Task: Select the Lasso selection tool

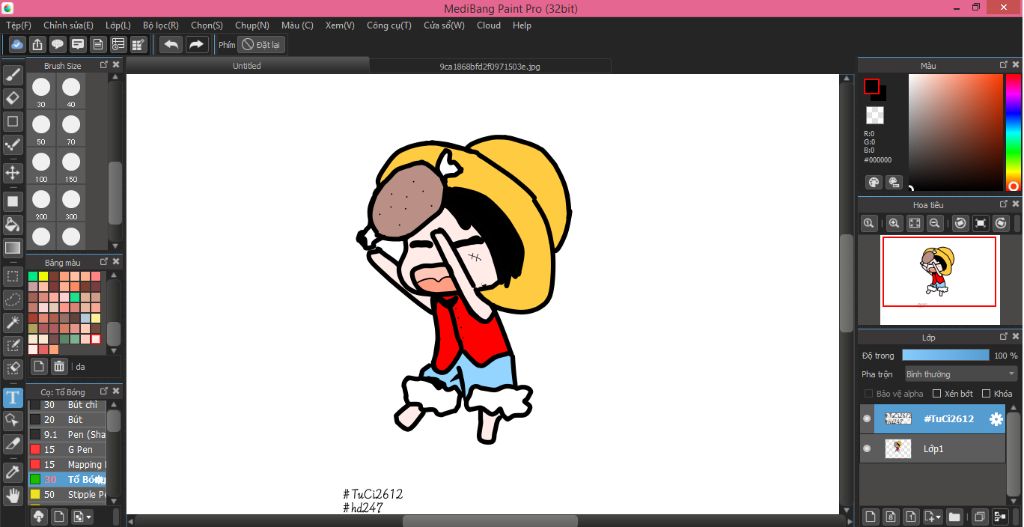Action: (x=12, y=299)
